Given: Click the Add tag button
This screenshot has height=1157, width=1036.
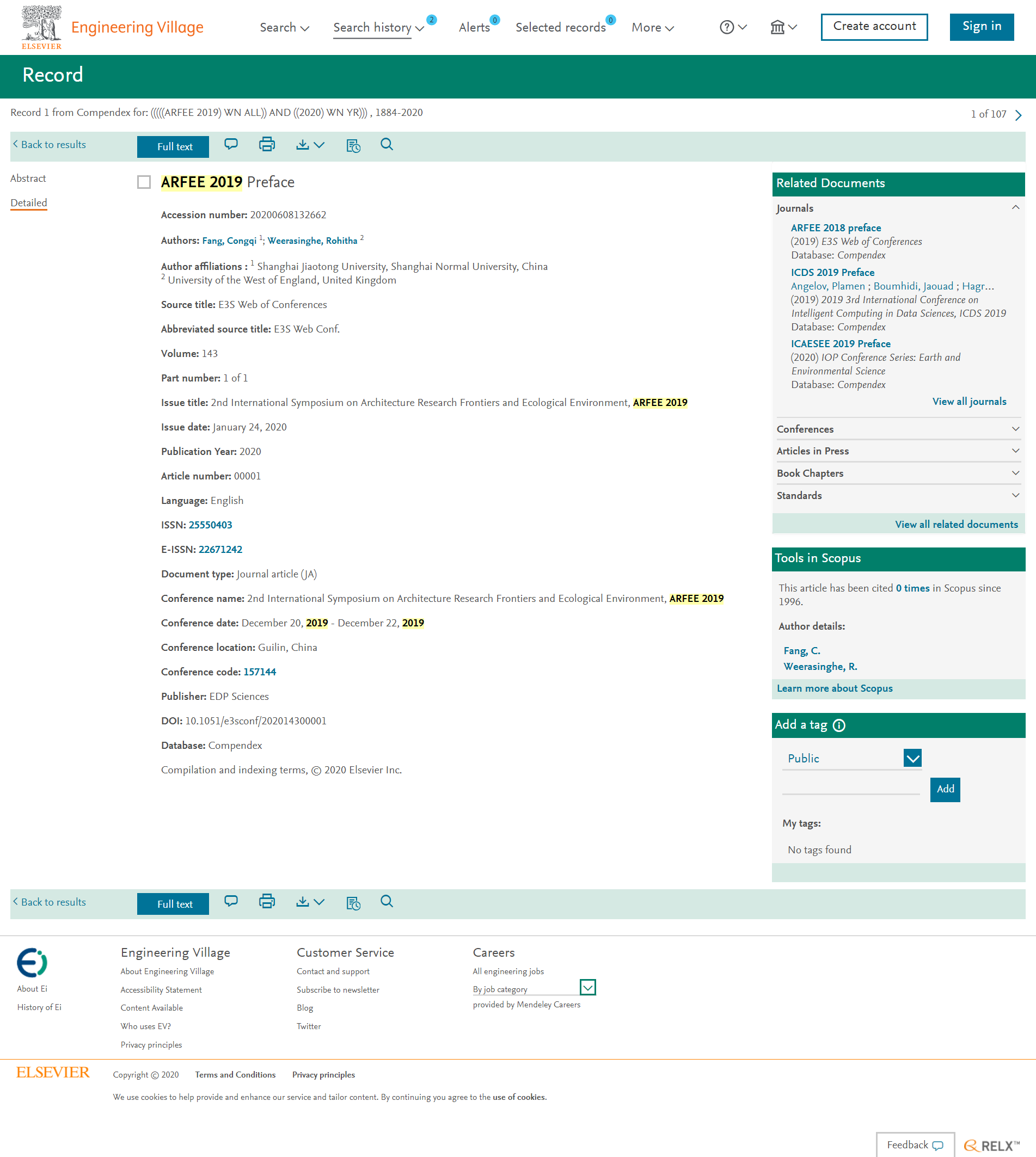Looking at the screenshot, I should tap(945, 789).
